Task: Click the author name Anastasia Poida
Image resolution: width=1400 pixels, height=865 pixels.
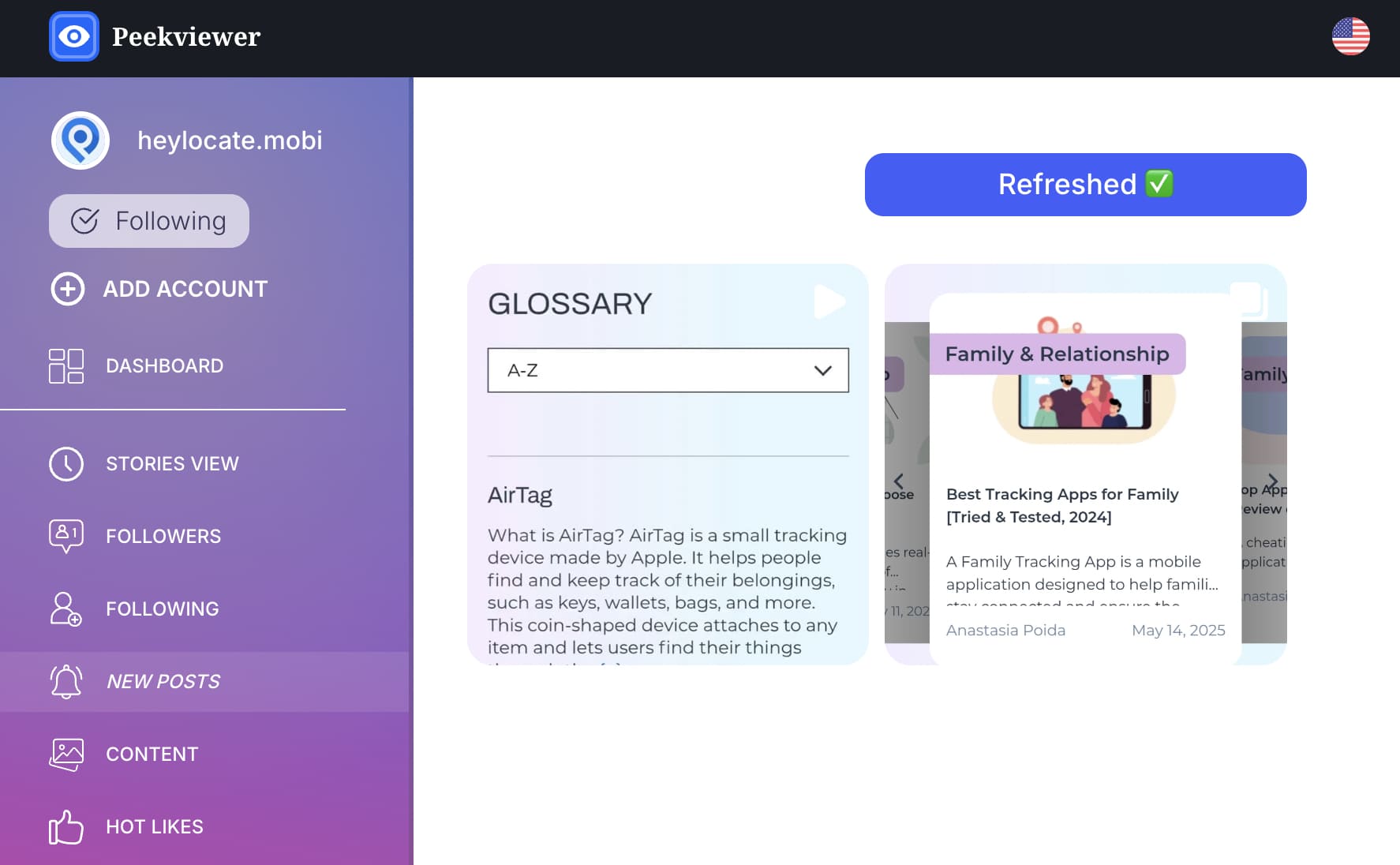Action: 1005,630
